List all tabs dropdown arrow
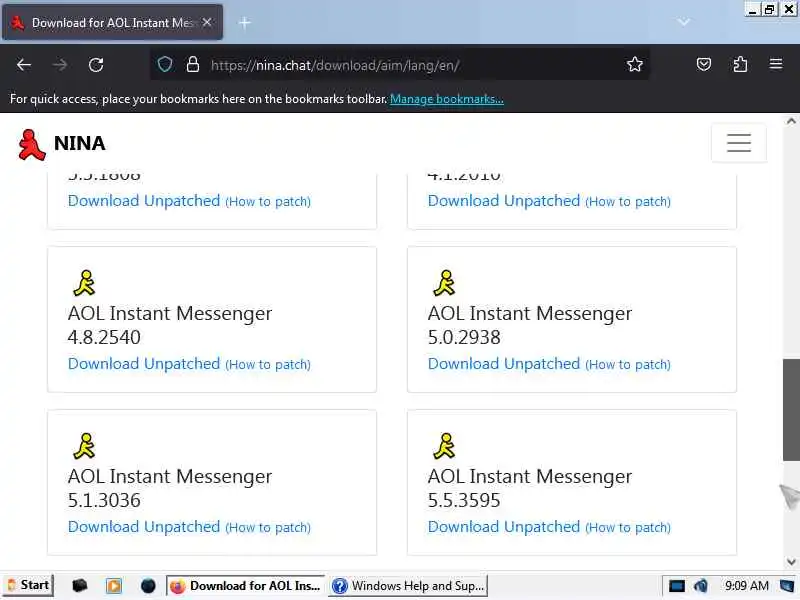The width and height of the screenshot is (800, 600). pos(684,22)
